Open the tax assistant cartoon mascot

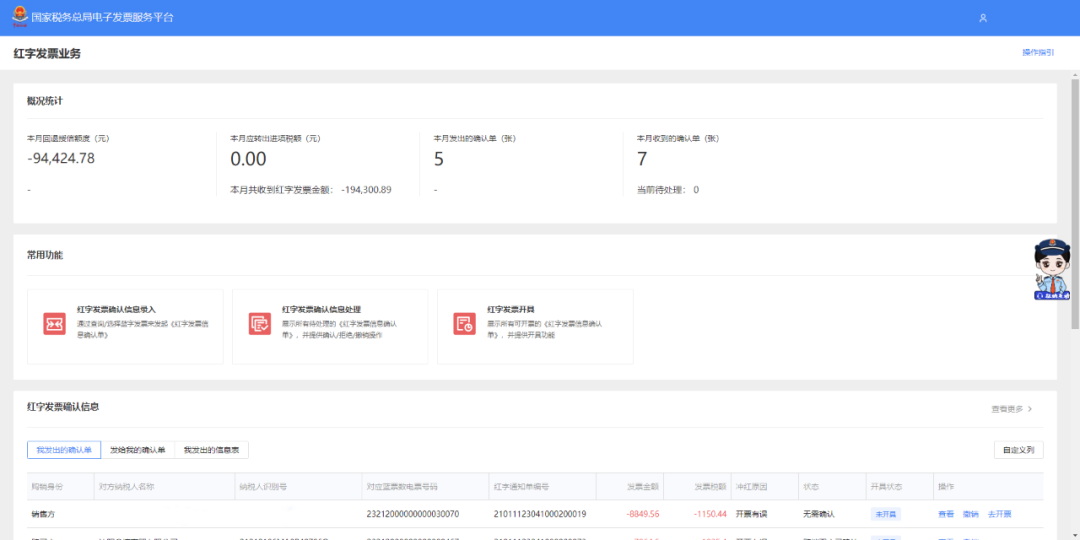point(1052,269)
